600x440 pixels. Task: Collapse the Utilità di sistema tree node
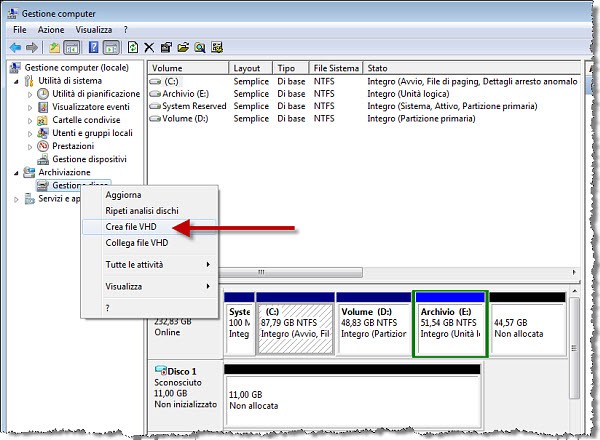[16, 81]
